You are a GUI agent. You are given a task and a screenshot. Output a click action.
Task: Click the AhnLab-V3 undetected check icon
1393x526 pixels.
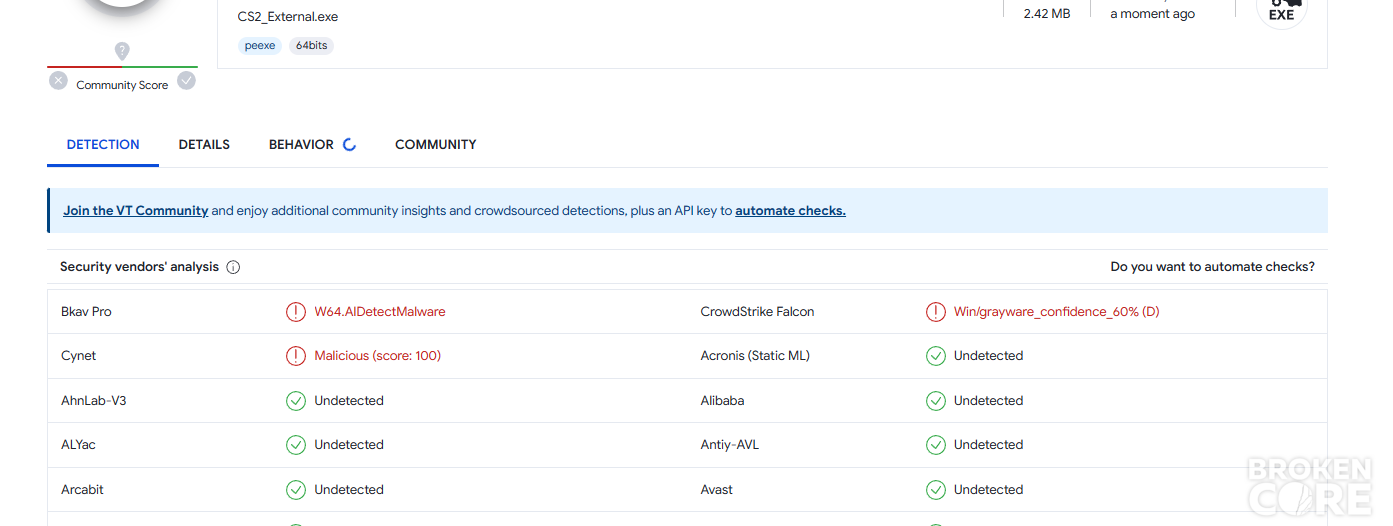click(296, 401)
